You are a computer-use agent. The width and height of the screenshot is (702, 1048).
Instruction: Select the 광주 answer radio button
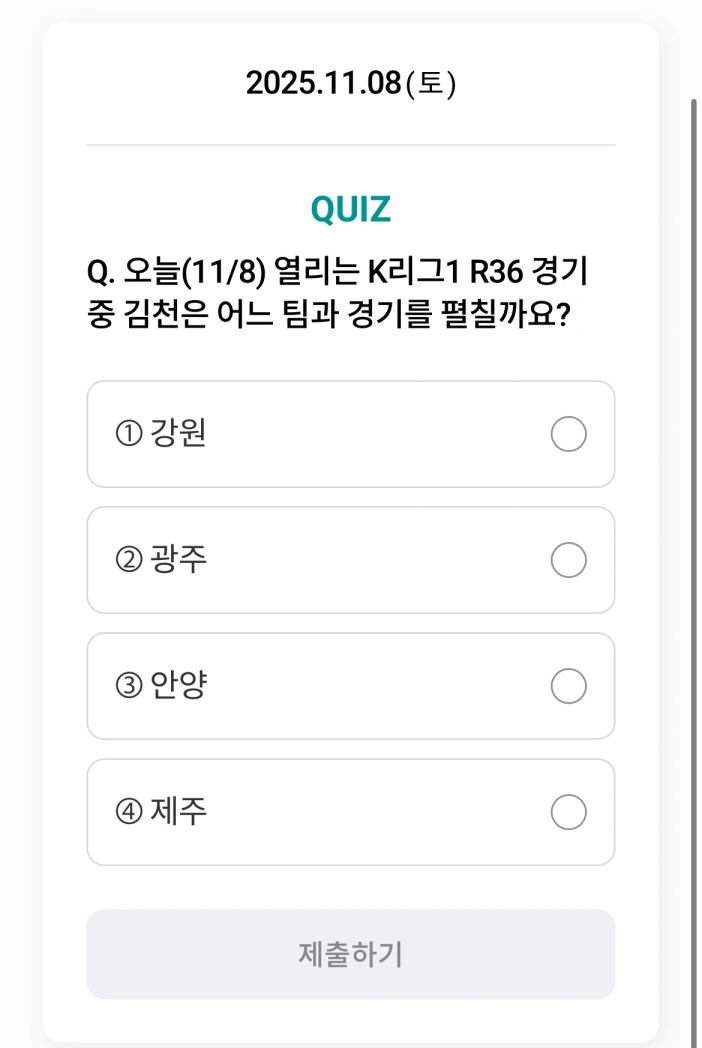(x=568, y=560)
